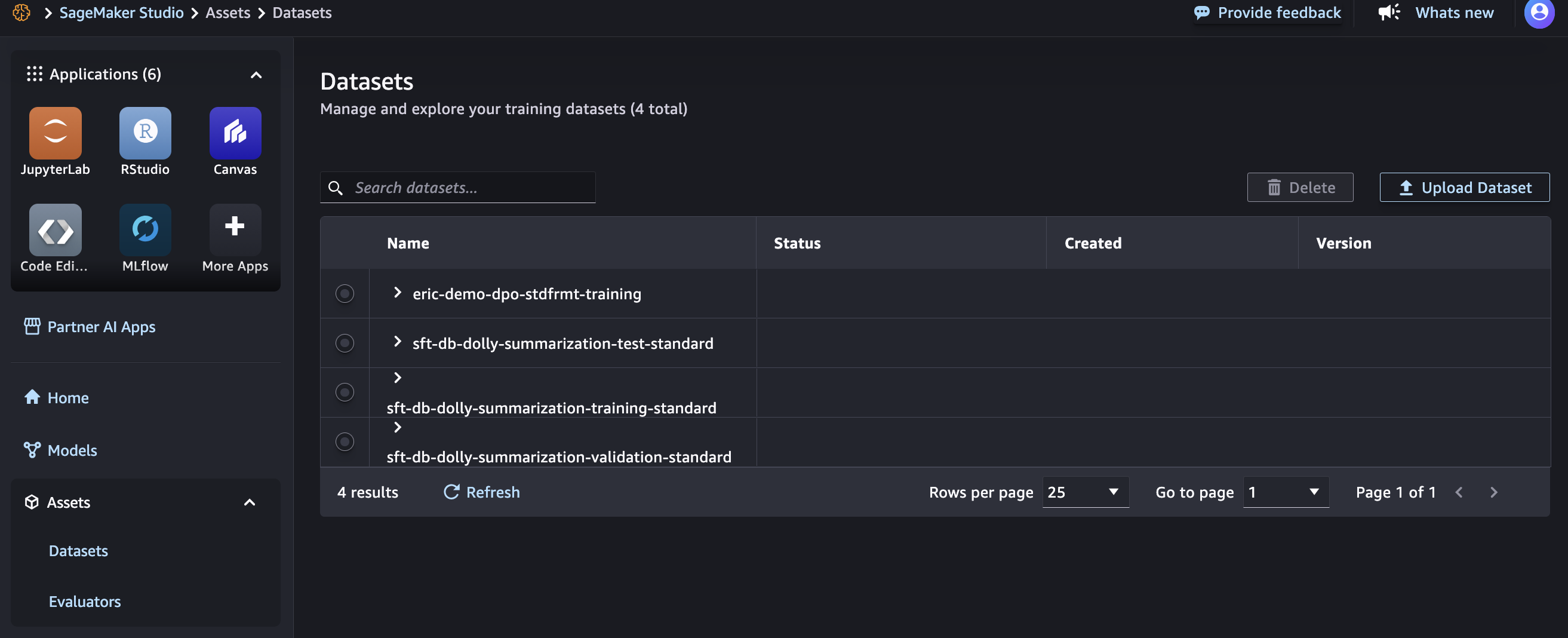This screenshot has height=638, width=1568.
Task: Focus the Search datasets field
Action: click(x=458, y=188)
